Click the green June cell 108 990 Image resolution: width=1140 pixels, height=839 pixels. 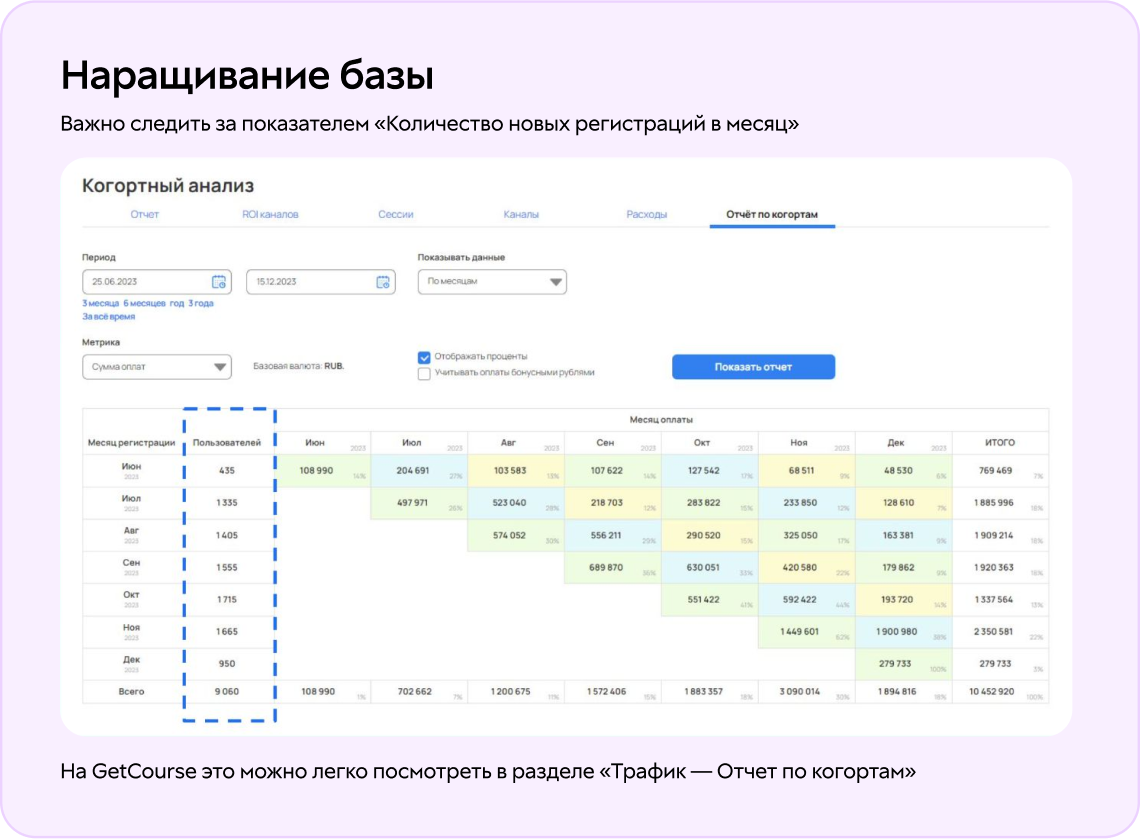[x=316, y=470]
